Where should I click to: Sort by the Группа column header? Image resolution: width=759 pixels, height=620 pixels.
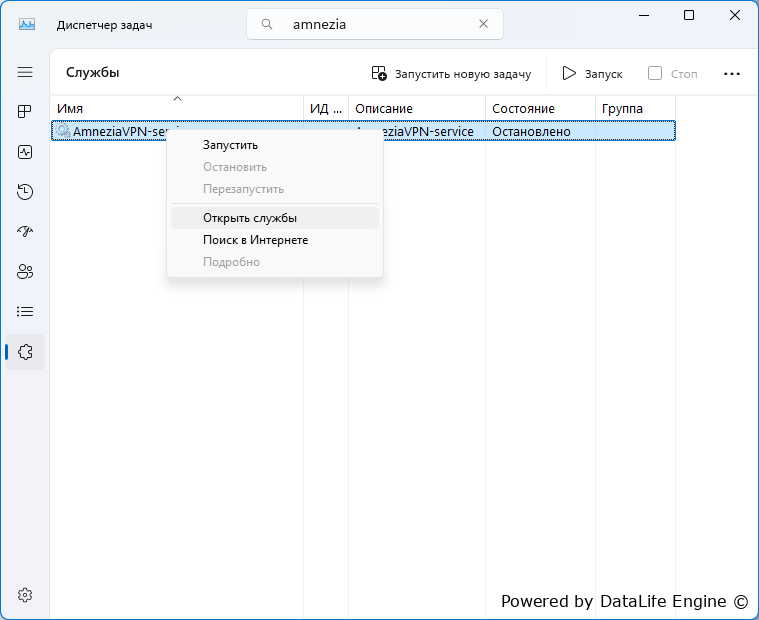[635, 108]
